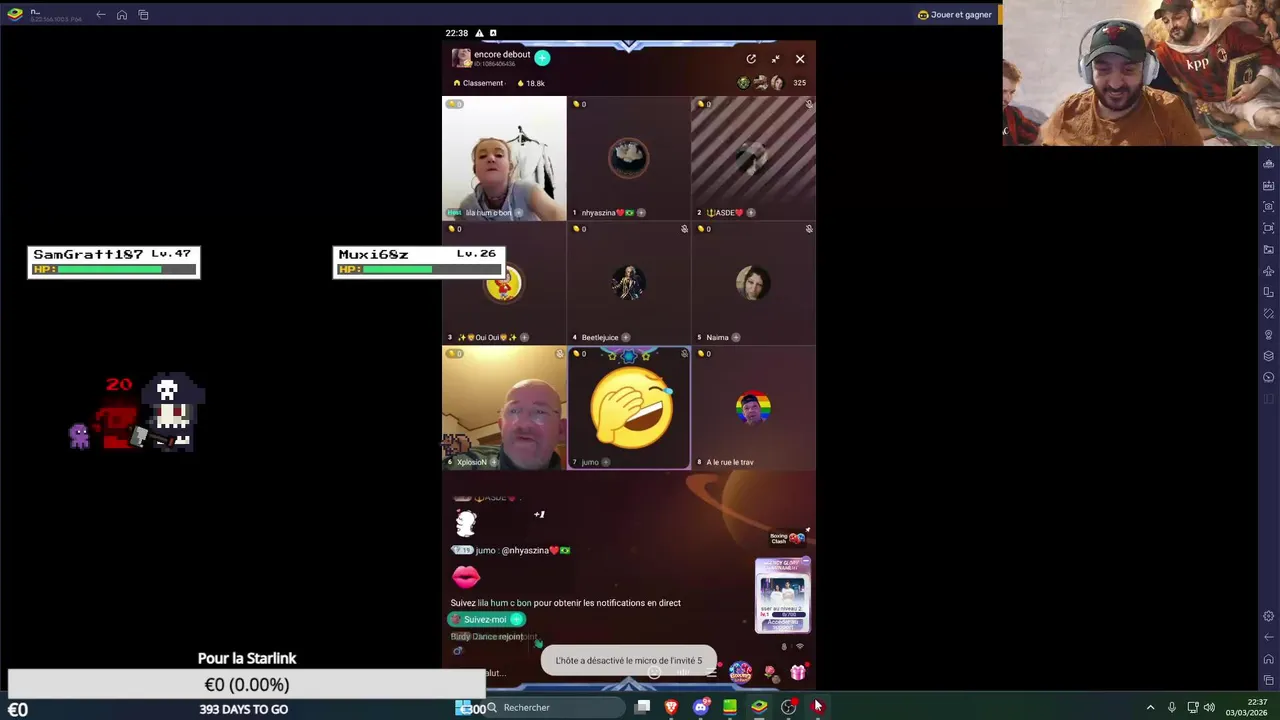Open OBS Studio from taskbar

[x=788, y=707]
